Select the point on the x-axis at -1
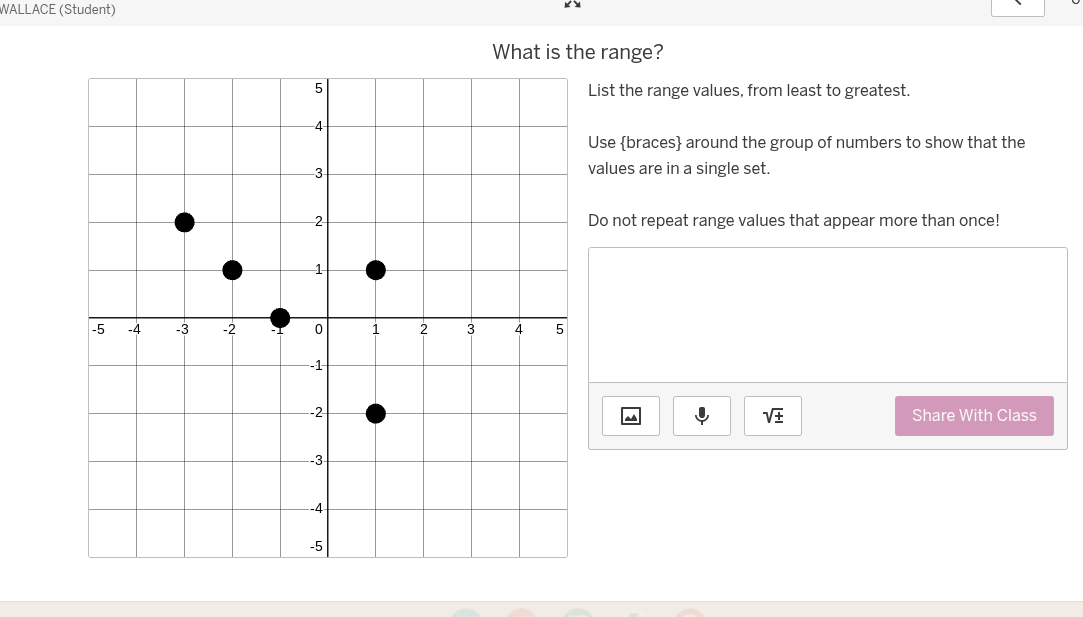 (280, 318)
